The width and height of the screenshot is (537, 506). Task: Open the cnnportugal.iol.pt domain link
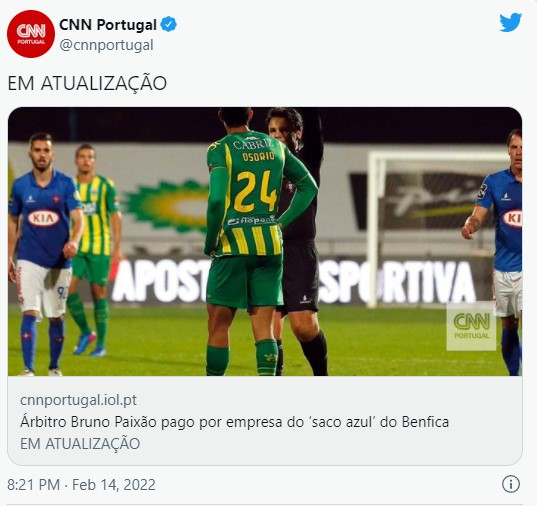click(x=78, y=400)
